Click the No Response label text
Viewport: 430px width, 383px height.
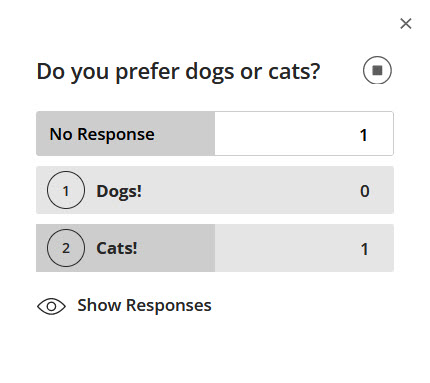click(x=102, y=135)
